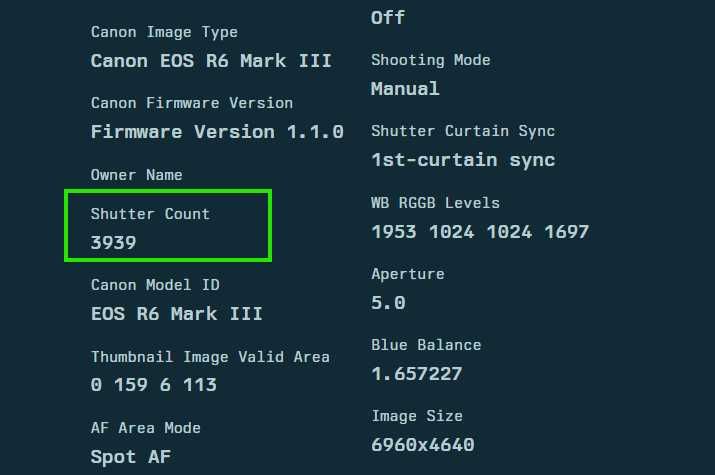The width and height of the screenshot is (715, 475).
Task: Click the 'Off' value at top
Action: 388,18
